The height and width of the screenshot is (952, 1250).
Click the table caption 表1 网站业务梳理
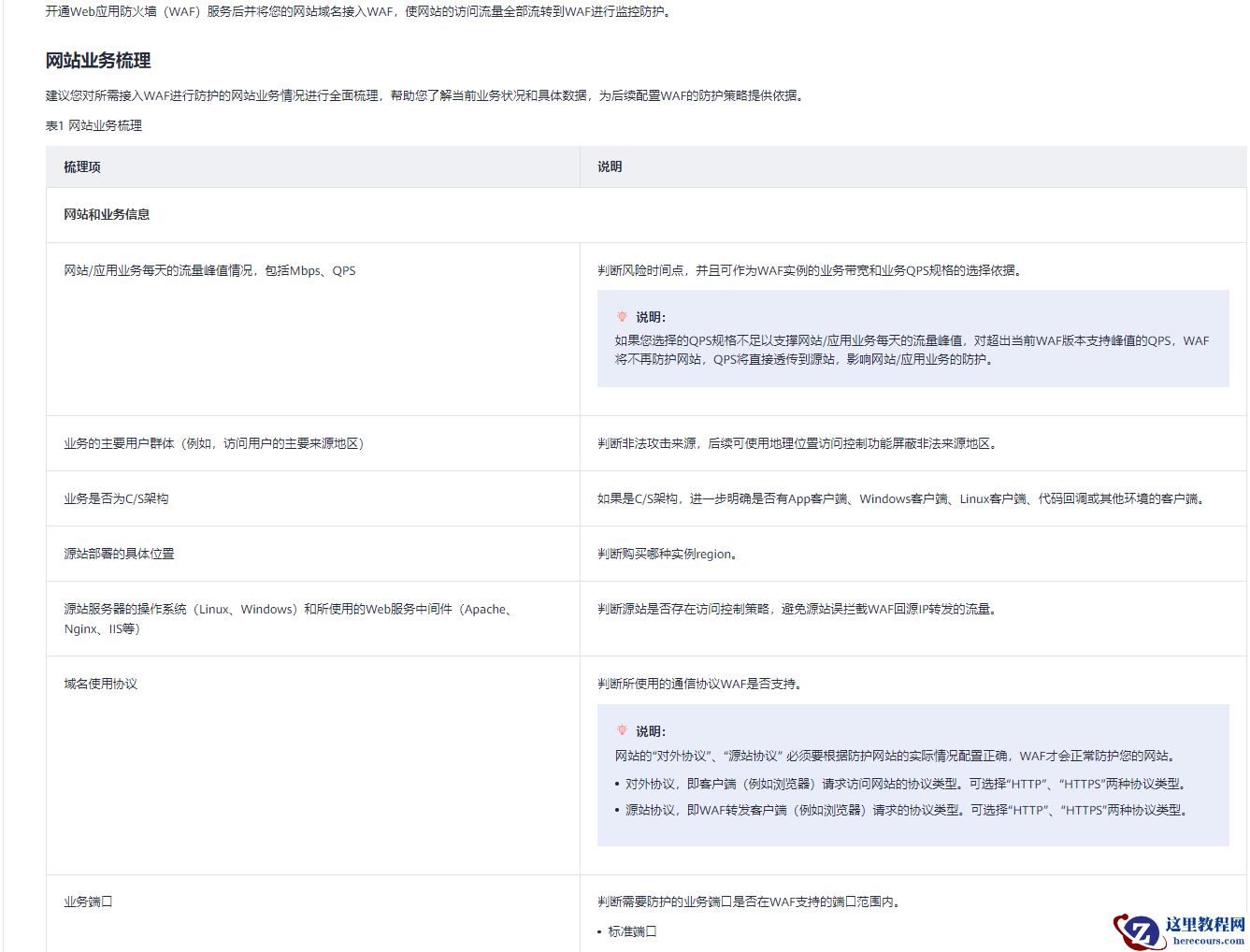93,125
